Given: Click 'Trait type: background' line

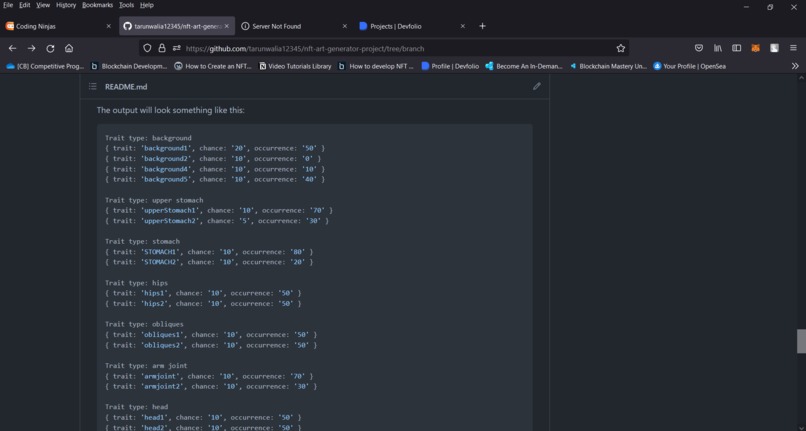Looking at the screenshot, I should pyautogui.click(x=148, y=138).
